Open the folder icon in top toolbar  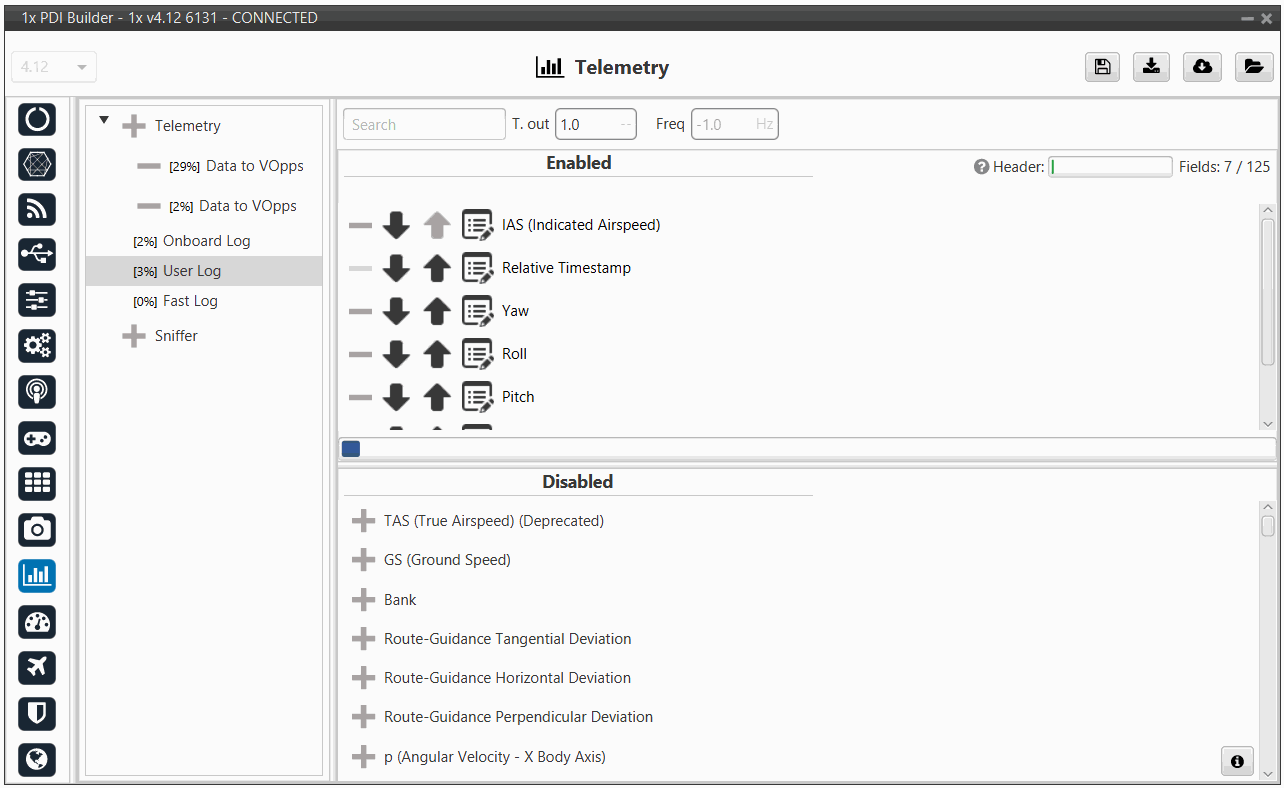point(1252,67)
